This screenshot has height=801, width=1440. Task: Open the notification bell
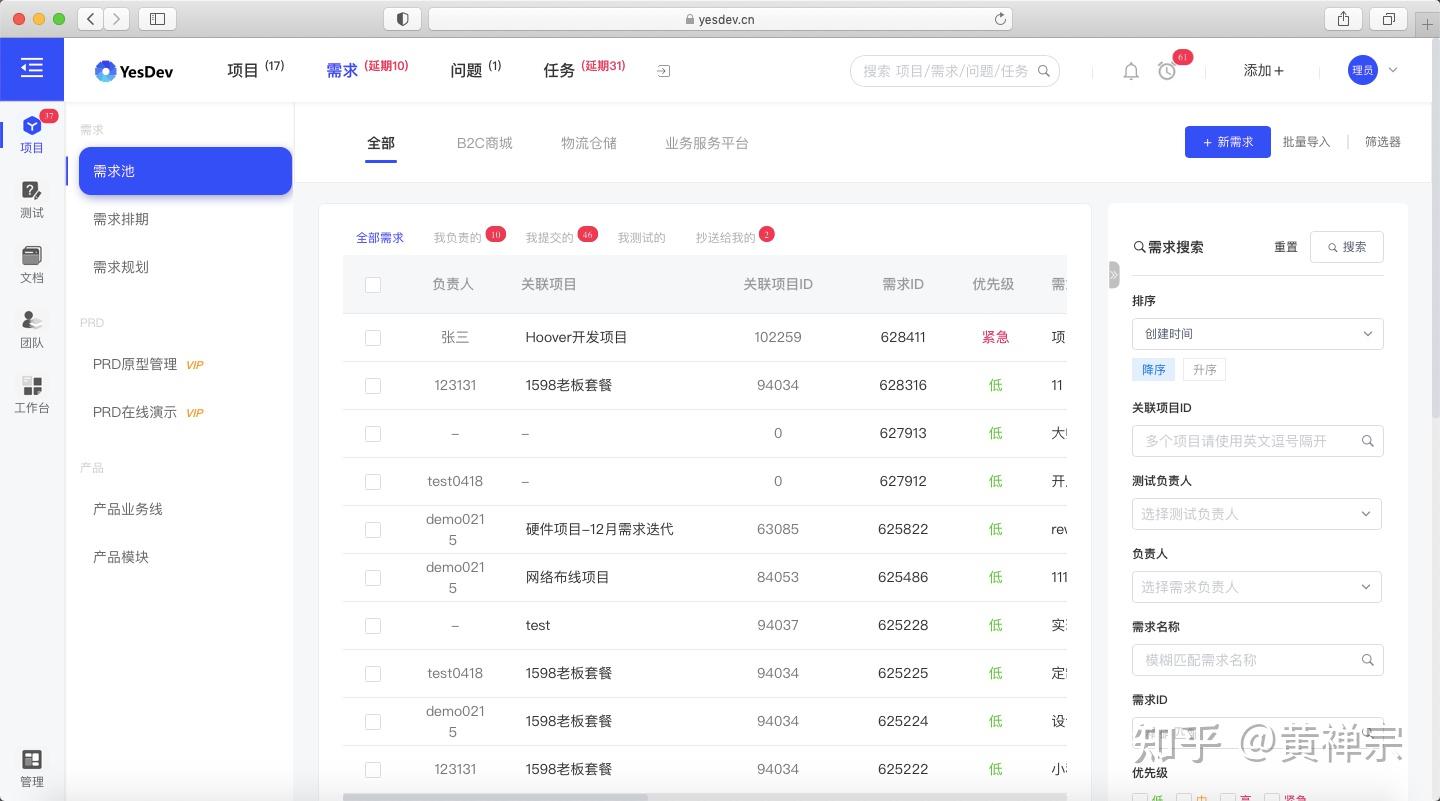point(1131,71)
